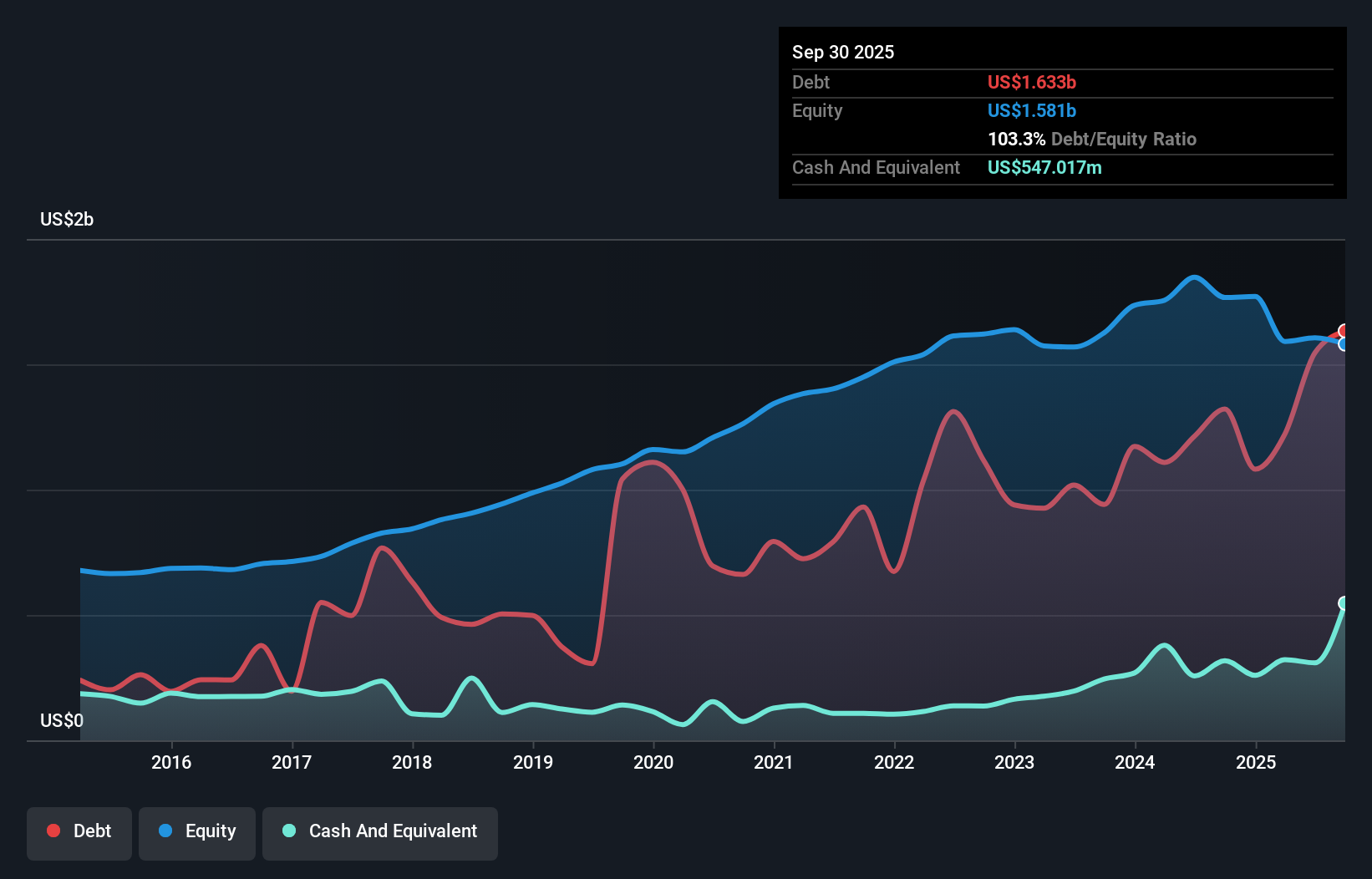Click the US$547.017m cash value
The image size is (1372, 879).
click(x=1044, y=167)
